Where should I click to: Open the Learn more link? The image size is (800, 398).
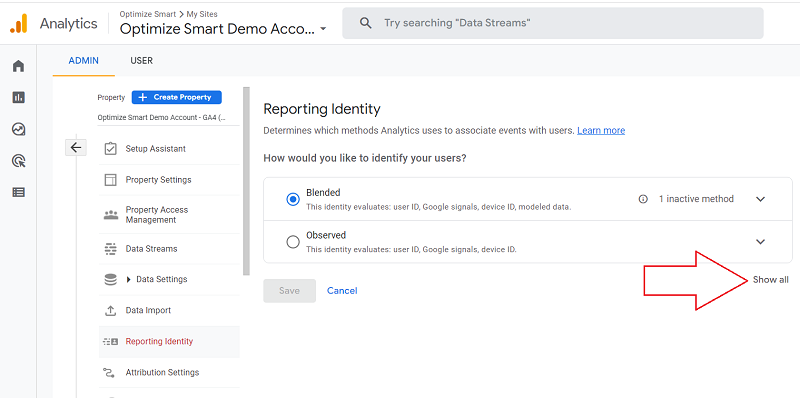601,131
